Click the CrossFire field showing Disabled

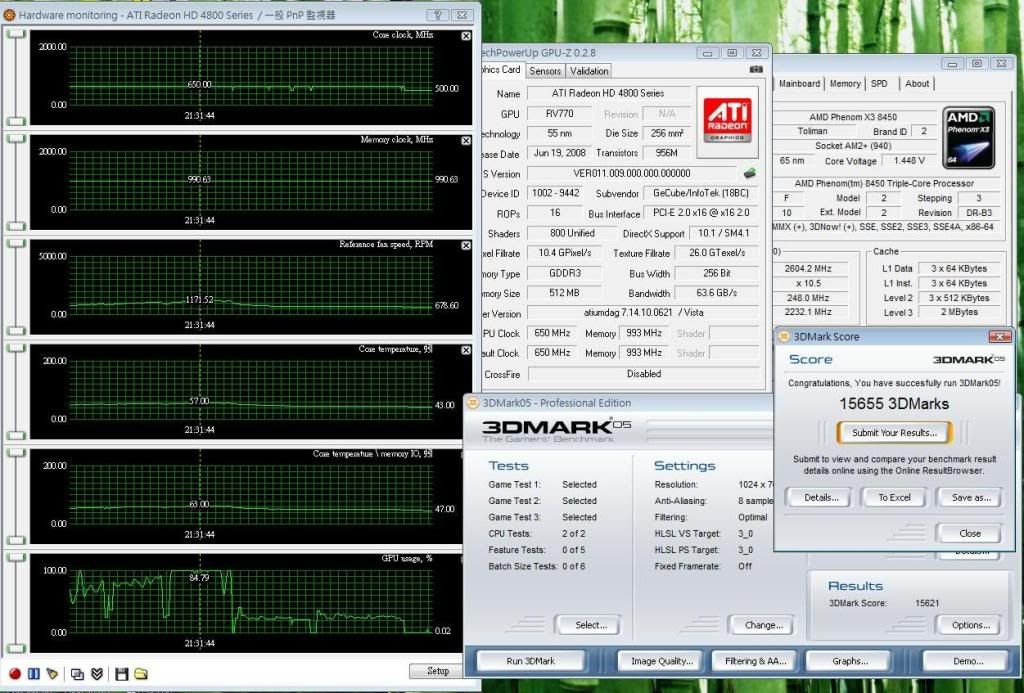click(x=643, y=374)
